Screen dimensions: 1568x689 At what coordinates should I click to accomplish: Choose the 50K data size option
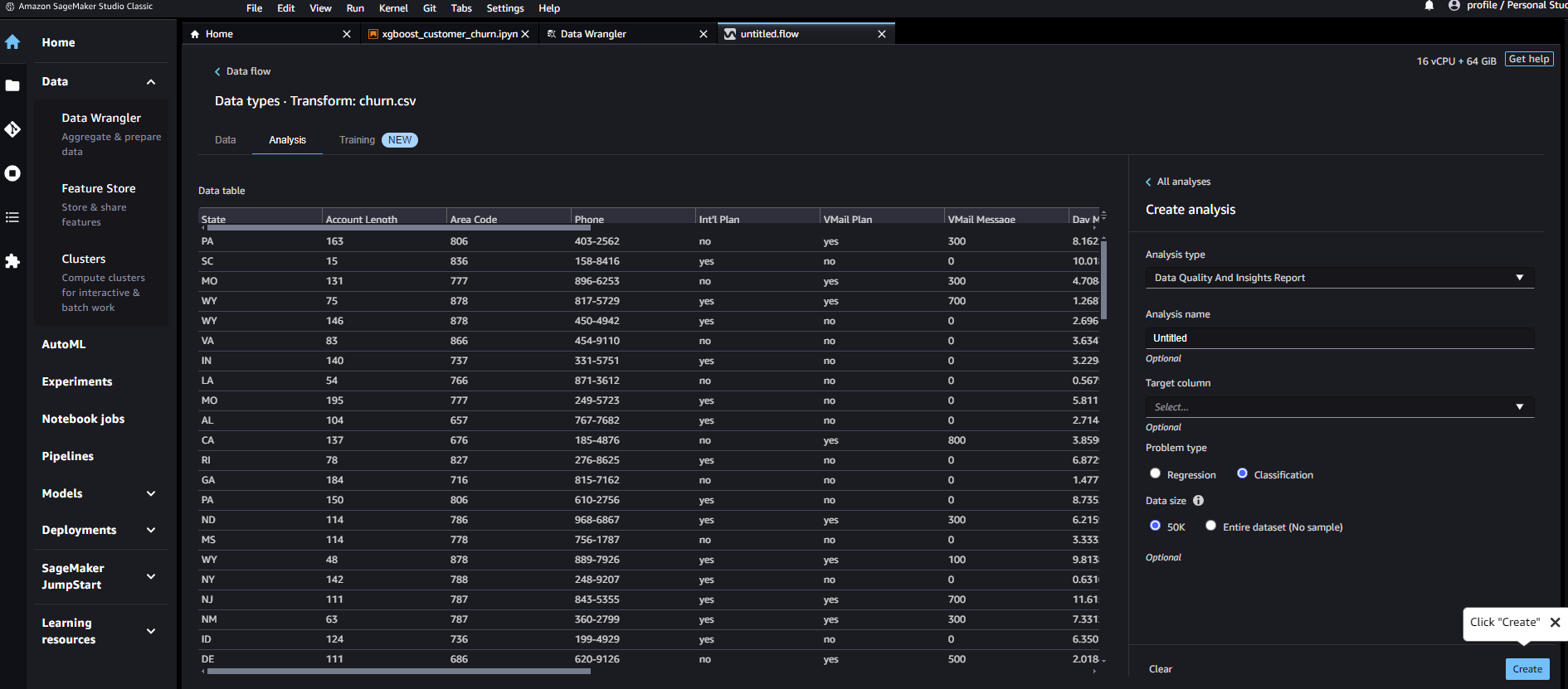coord(1155,526)
